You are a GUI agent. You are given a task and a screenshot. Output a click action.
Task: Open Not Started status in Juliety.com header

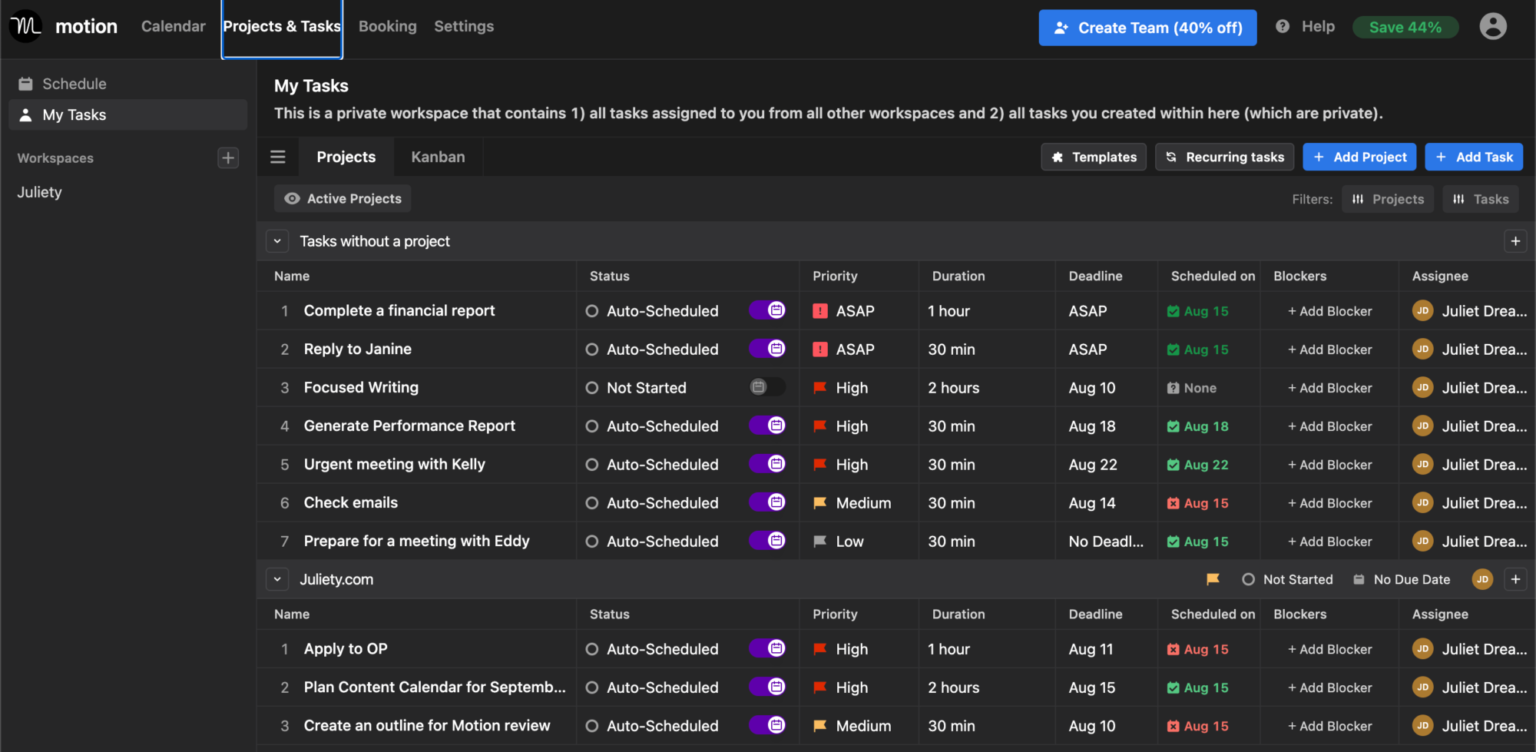pos(1287,579)
